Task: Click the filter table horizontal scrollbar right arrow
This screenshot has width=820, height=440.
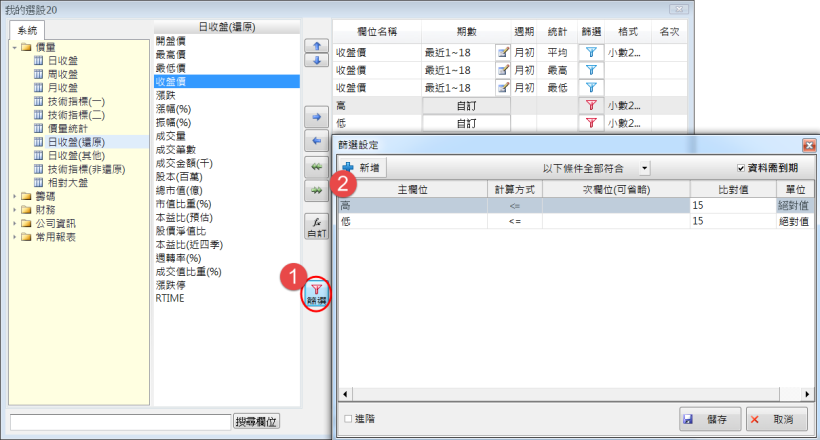Action: (x=811, y=394)
